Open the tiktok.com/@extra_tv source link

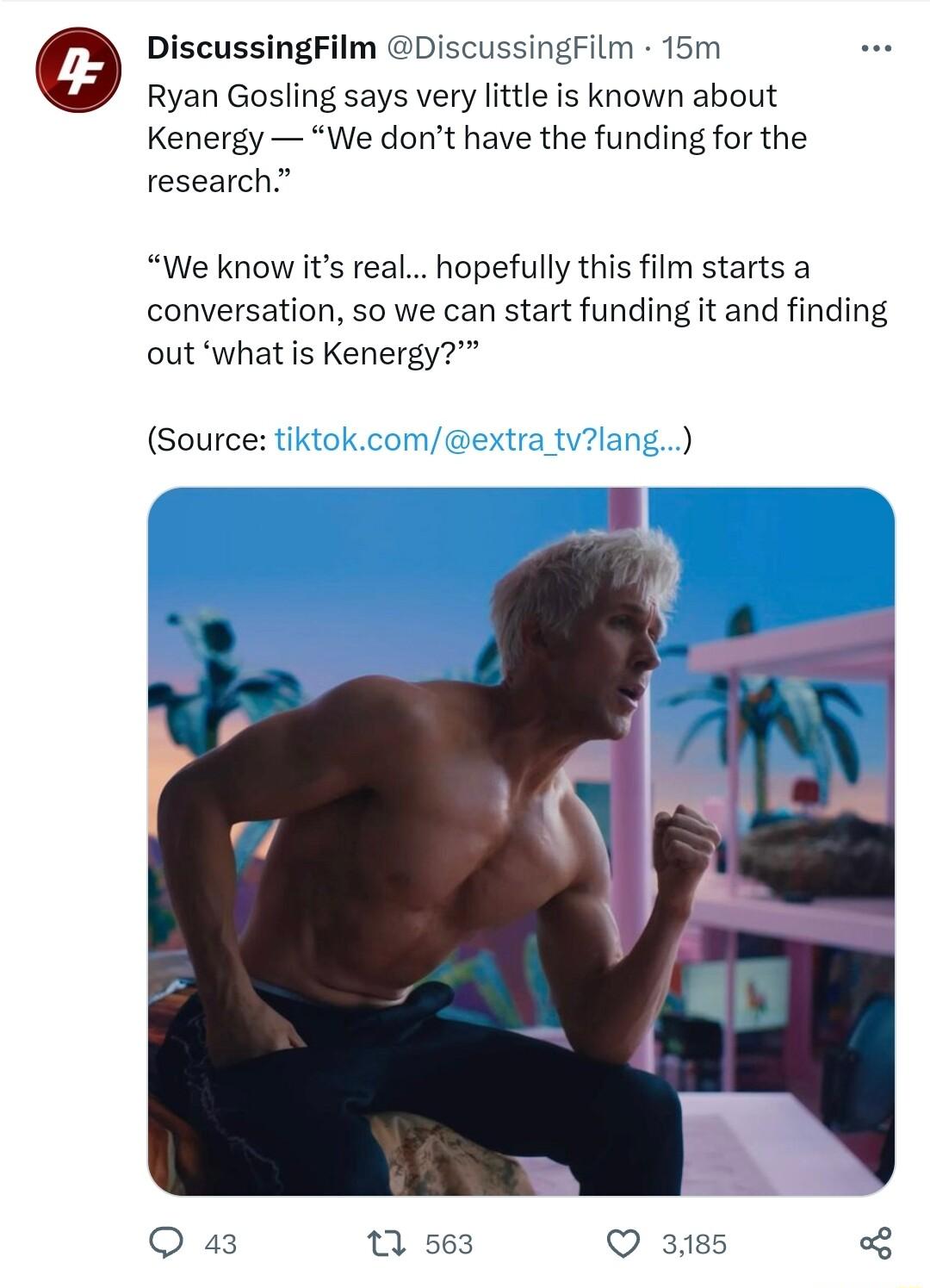[478, 441]
